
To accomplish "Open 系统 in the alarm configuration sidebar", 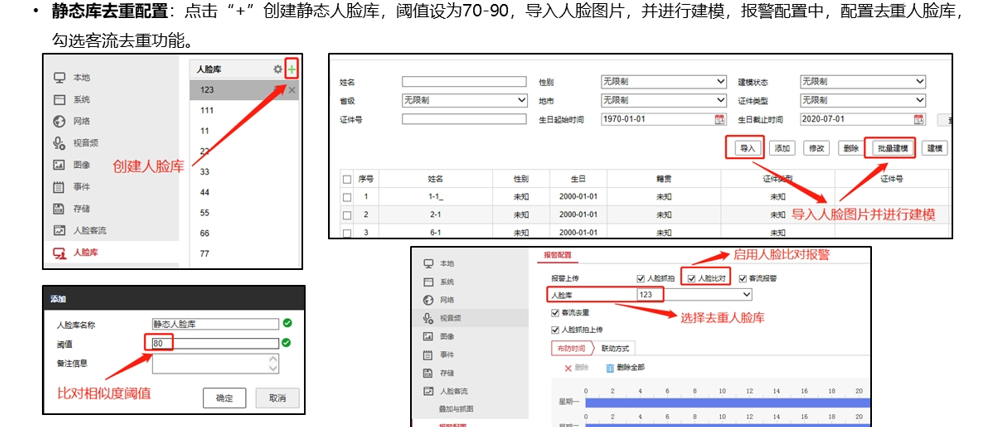I will point(447,282).
